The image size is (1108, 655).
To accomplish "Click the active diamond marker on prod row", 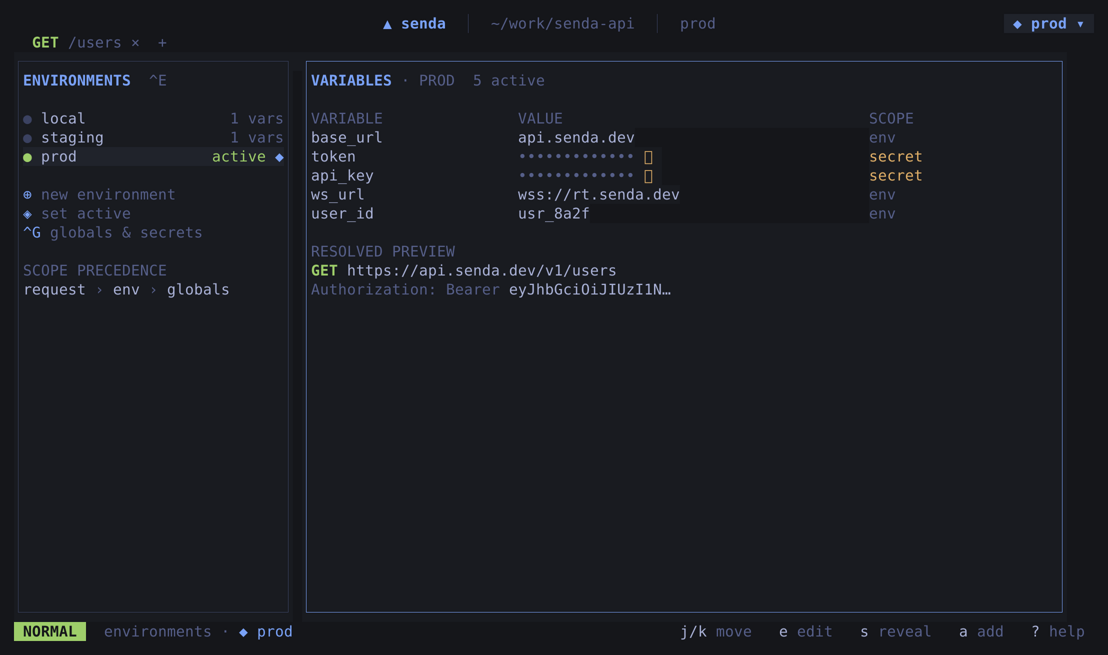I will pos(279,158).
